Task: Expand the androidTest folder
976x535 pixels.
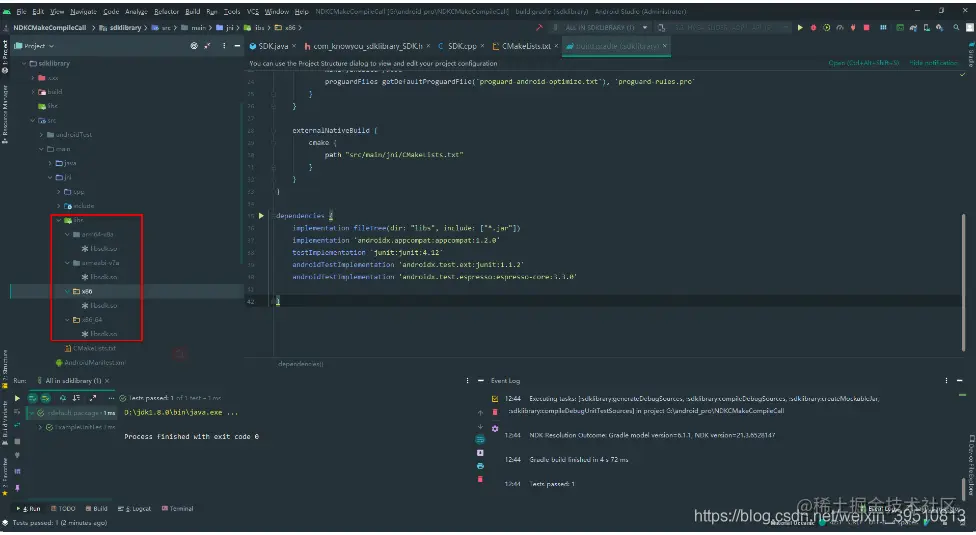Action: point(42,135)
